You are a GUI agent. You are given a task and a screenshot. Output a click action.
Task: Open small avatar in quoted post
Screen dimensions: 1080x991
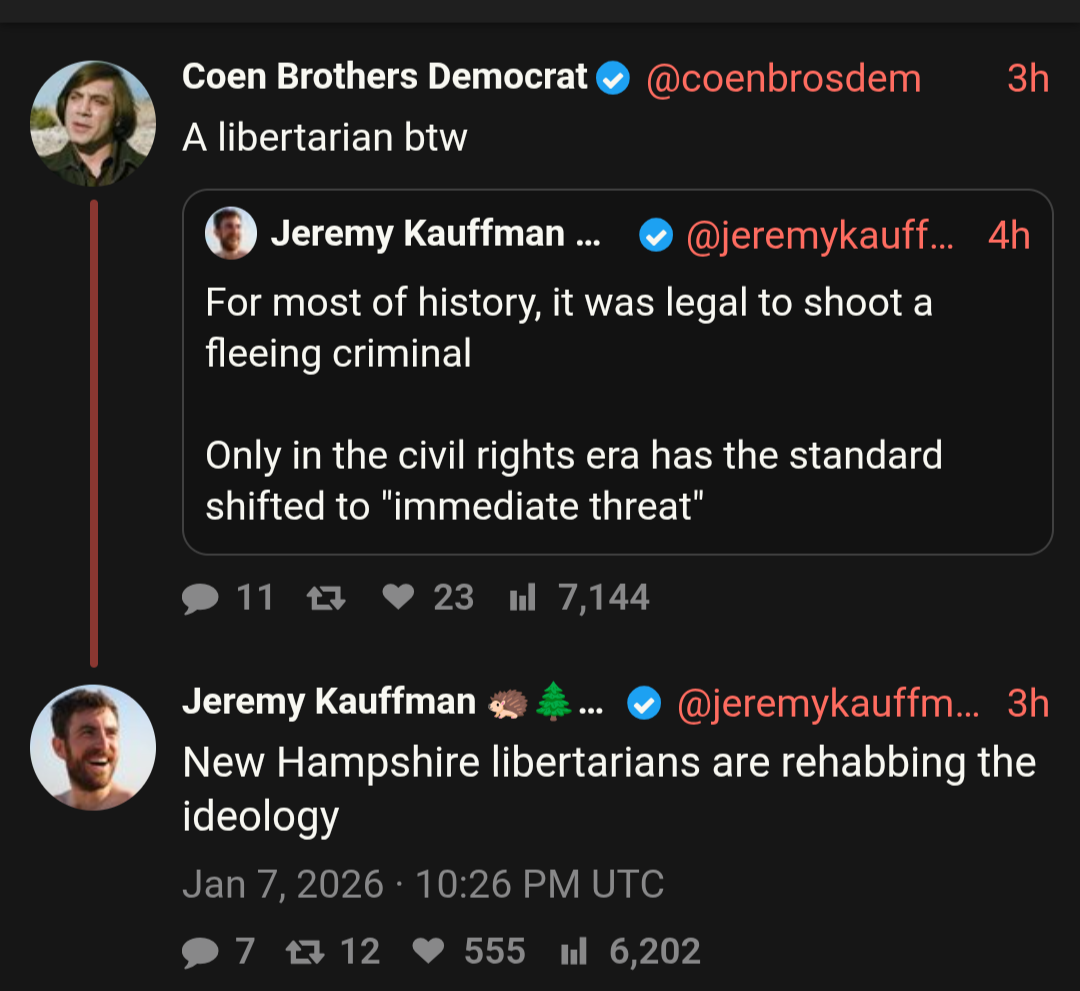pos(231,235)
